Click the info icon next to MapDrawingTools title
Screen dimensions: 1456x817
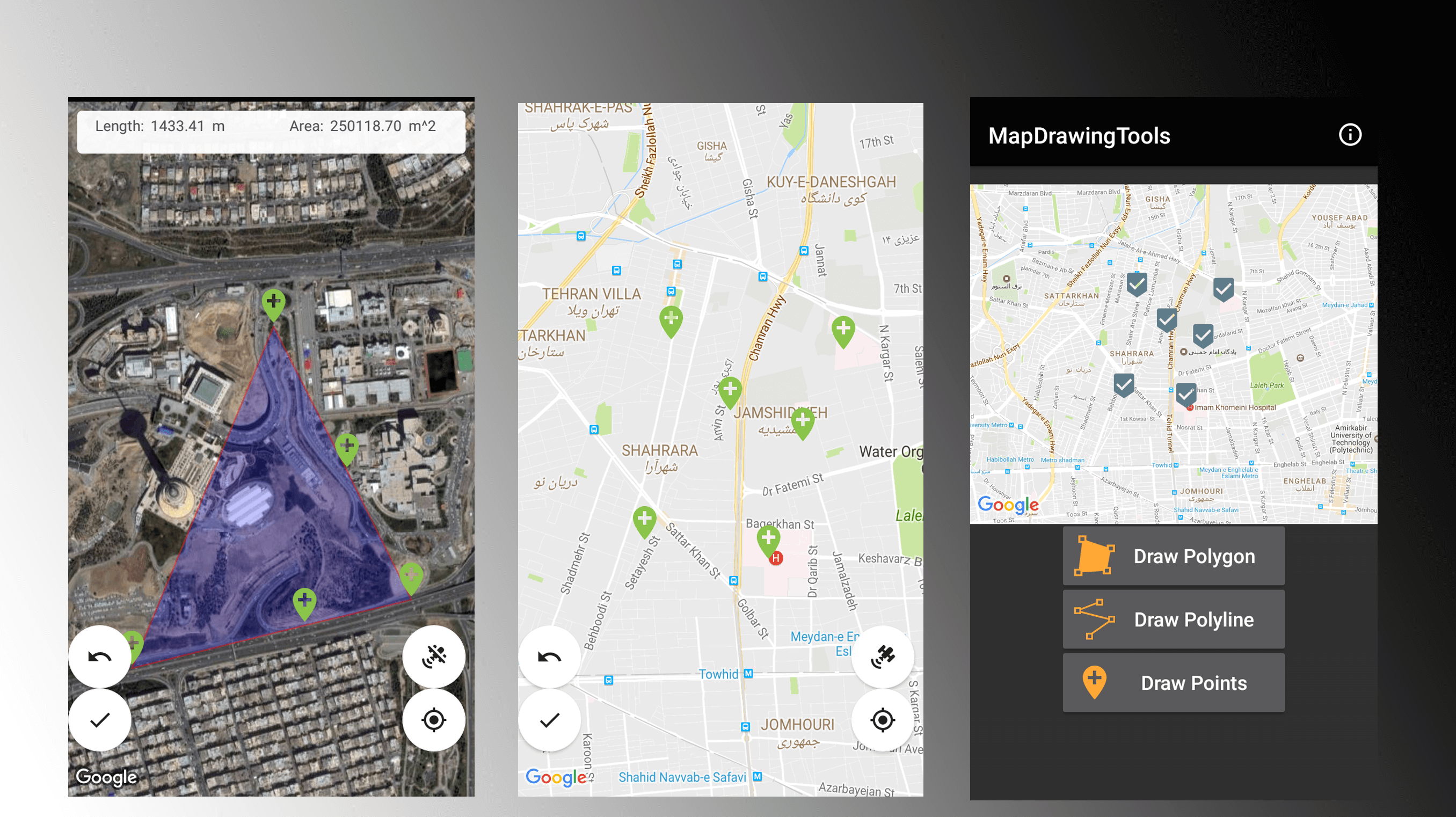coord(1350,135)
